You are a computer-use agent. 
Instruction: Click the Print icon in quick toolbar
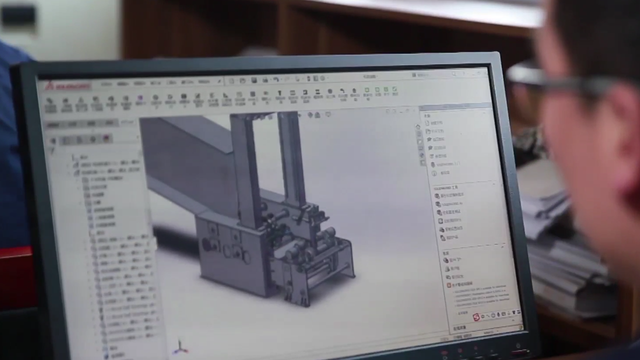pyautogui.click(x=265, y=80)
